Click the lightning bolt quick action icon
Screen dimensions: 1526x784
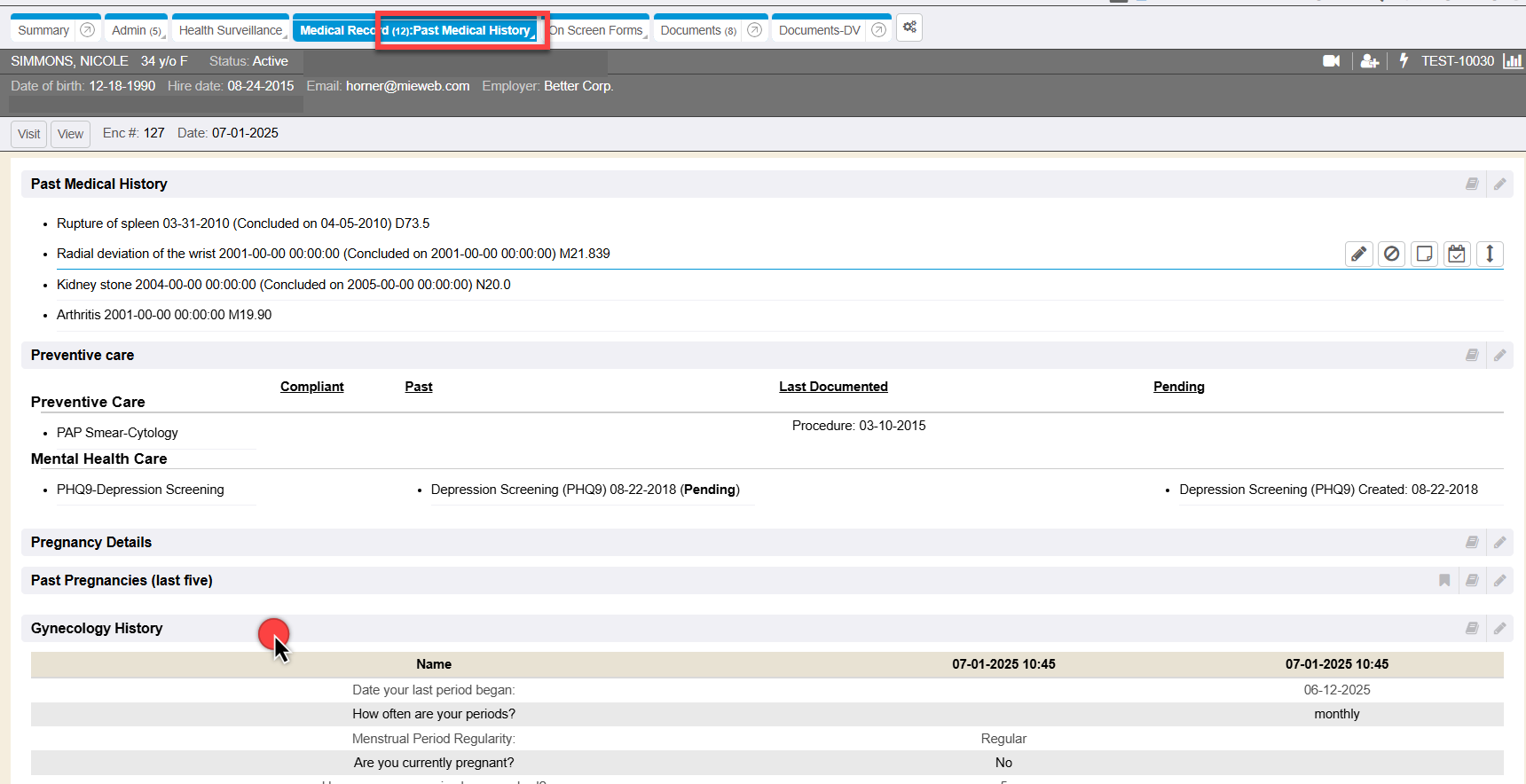point(1404,60)
